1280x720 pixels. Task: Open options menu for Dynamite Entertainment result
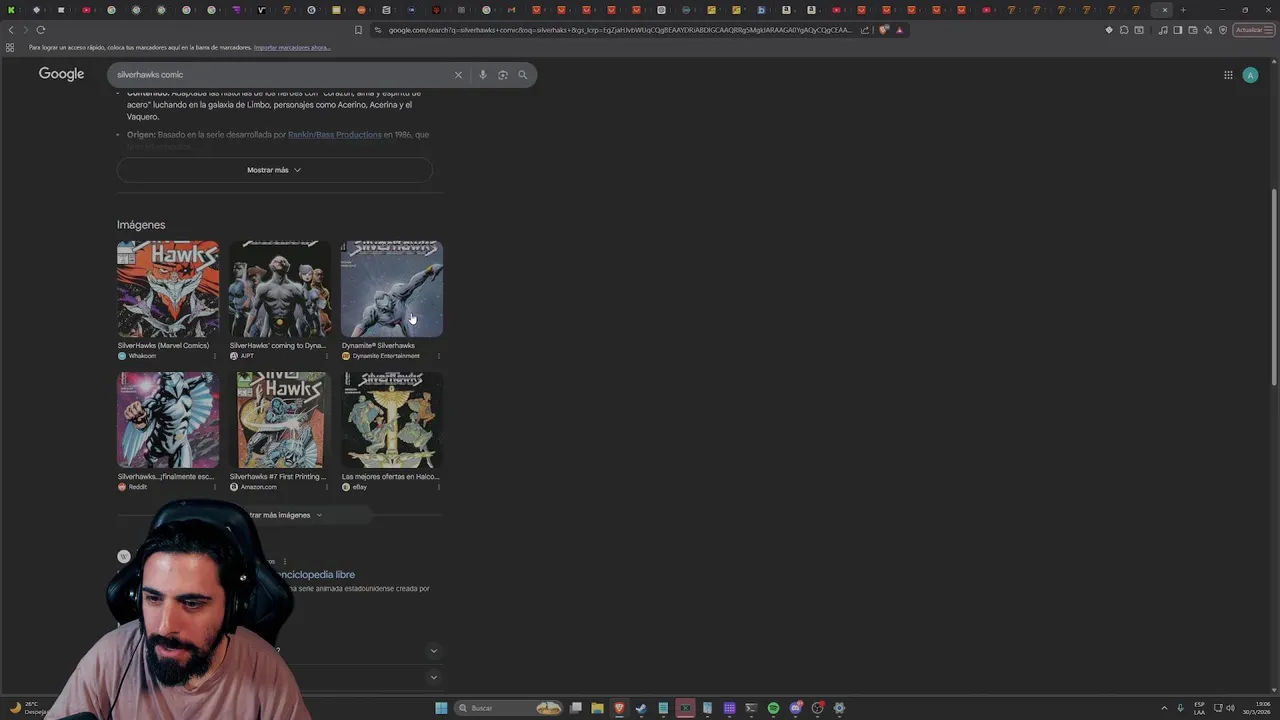click(438, 356)
